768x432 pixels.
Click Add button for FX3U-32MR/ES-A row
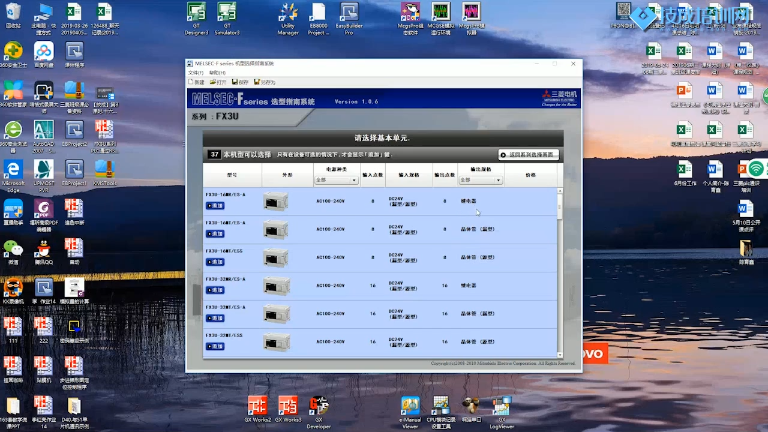point(215,290)
